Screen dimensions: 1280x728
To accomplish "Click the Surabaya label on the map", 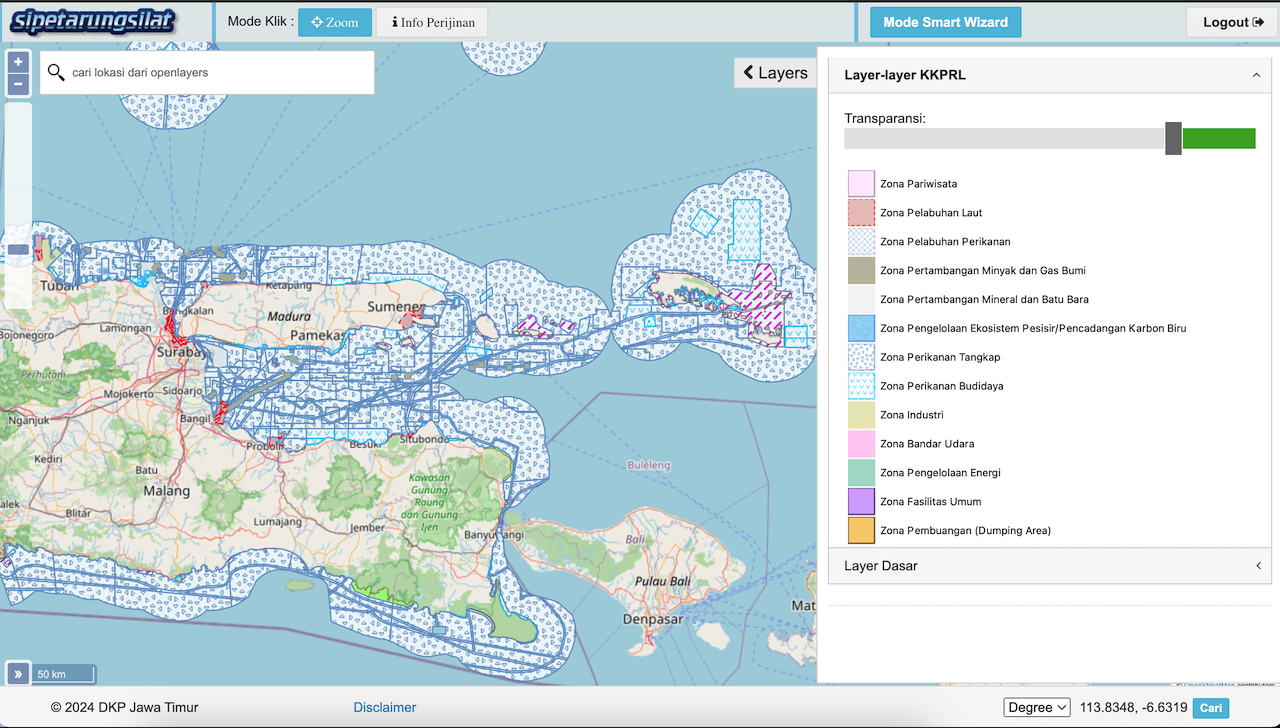I will click(x=180, y=353).
